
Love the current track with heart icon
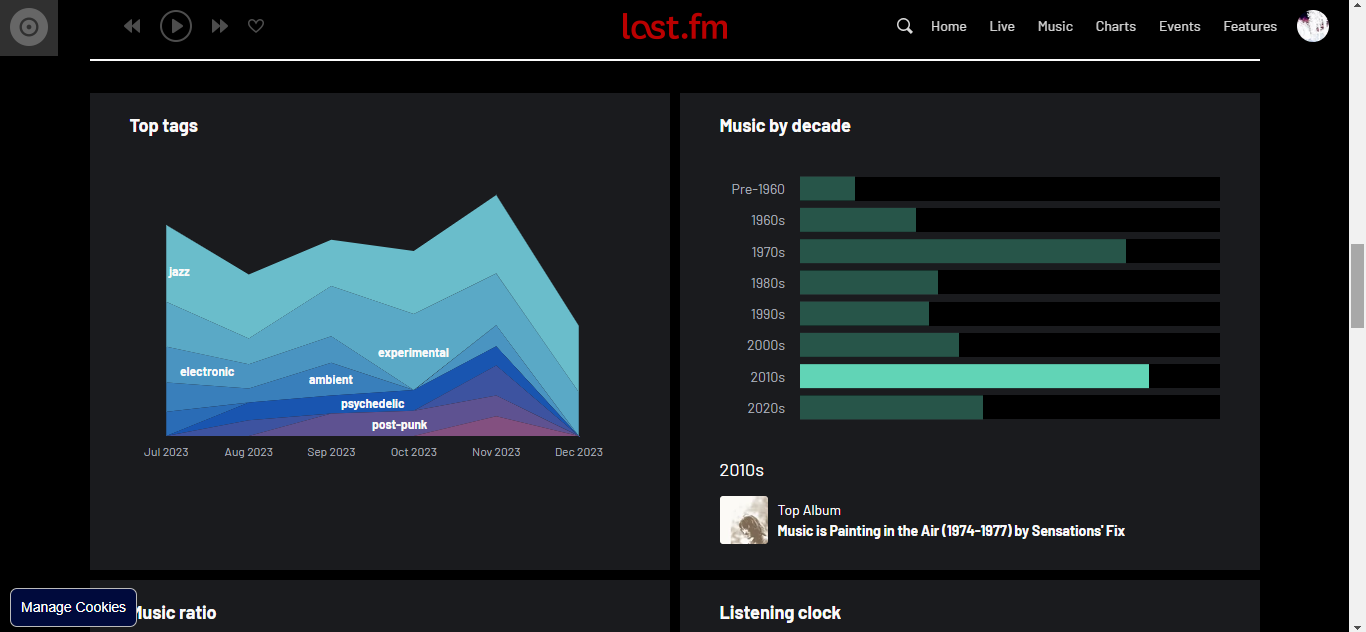(x=256, y=26)
